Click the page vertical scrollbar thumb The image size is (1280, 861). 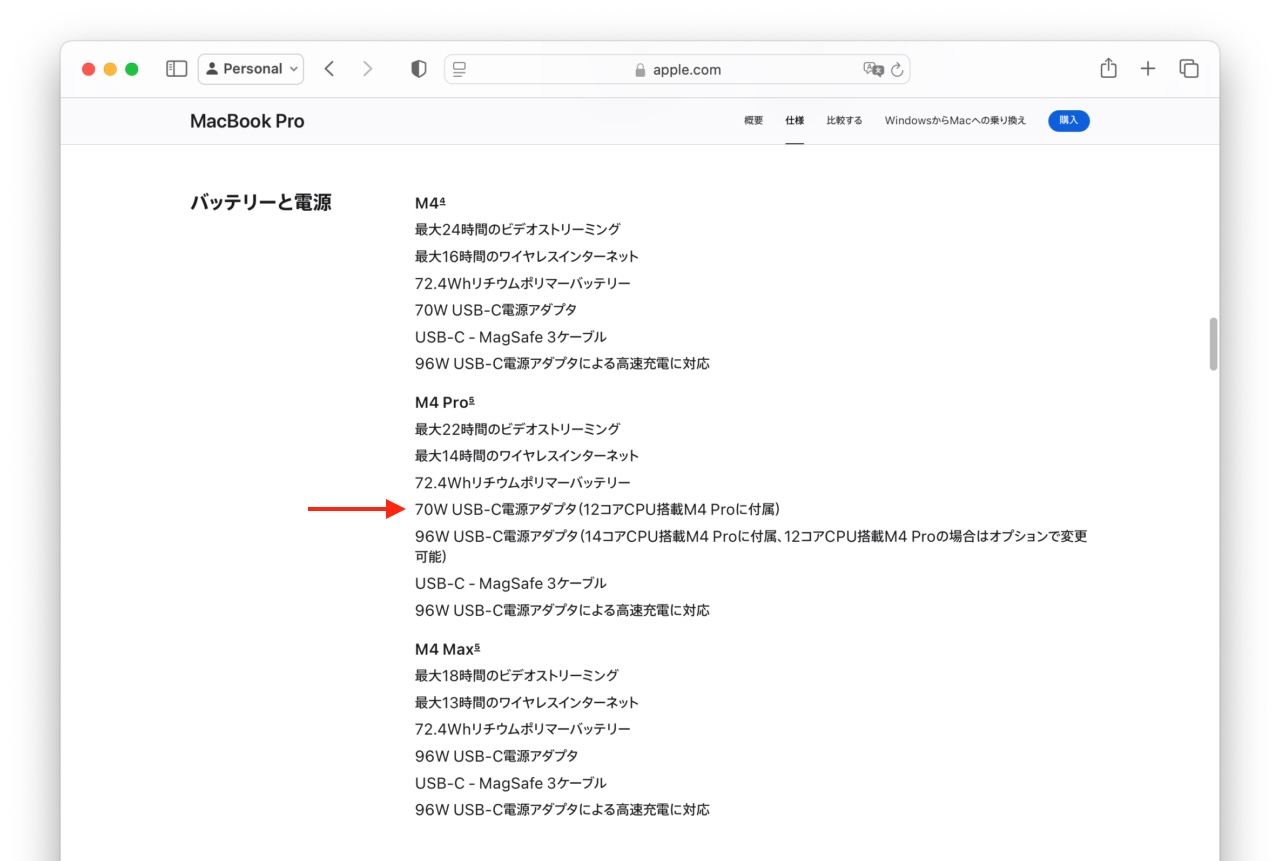click(x=1213, y=344)
